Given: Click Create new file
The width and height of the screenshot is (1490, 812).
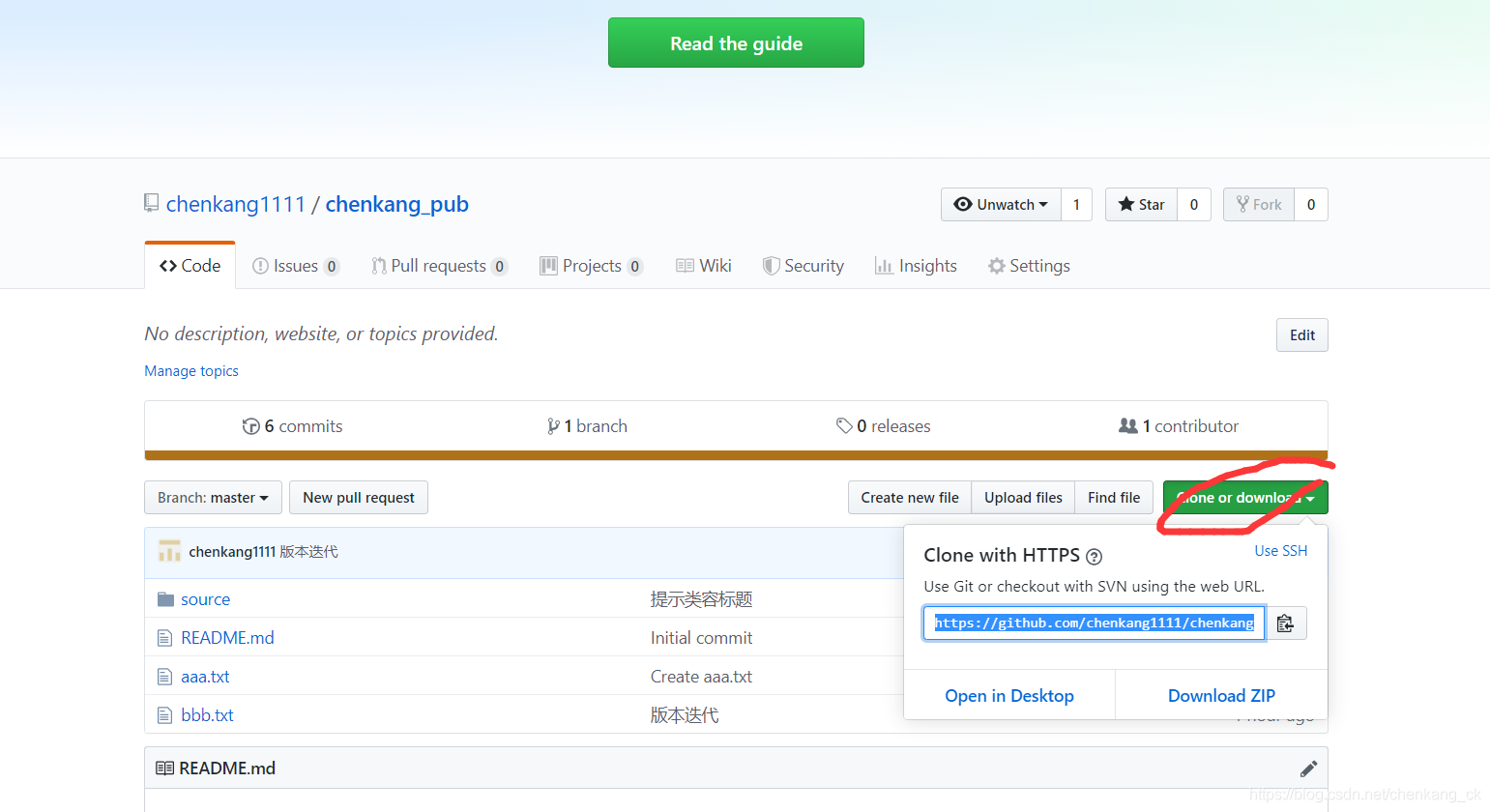Looking at the screenshot, I should point(910,498).
